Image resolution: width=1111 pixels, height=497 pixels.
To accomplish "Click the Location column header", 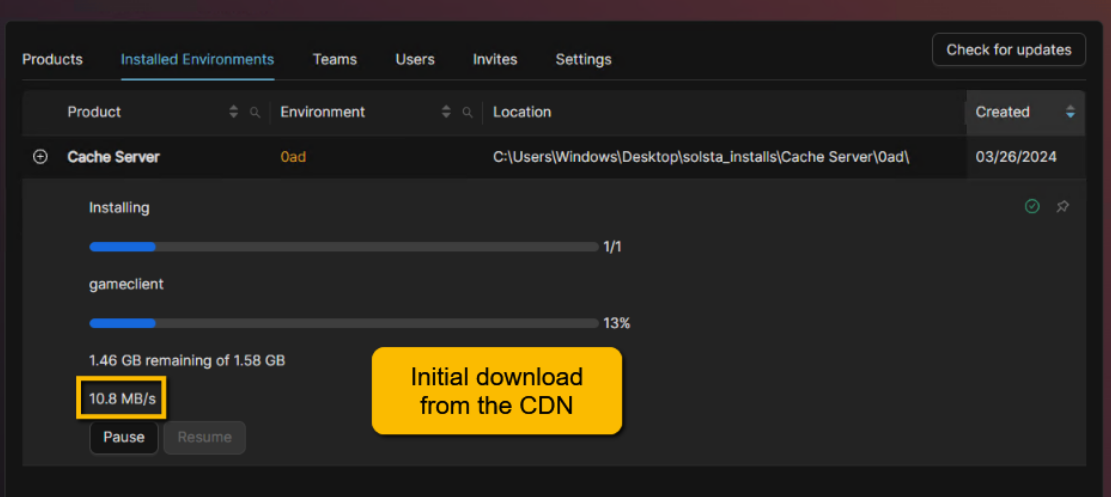I will tap(522, 112).
